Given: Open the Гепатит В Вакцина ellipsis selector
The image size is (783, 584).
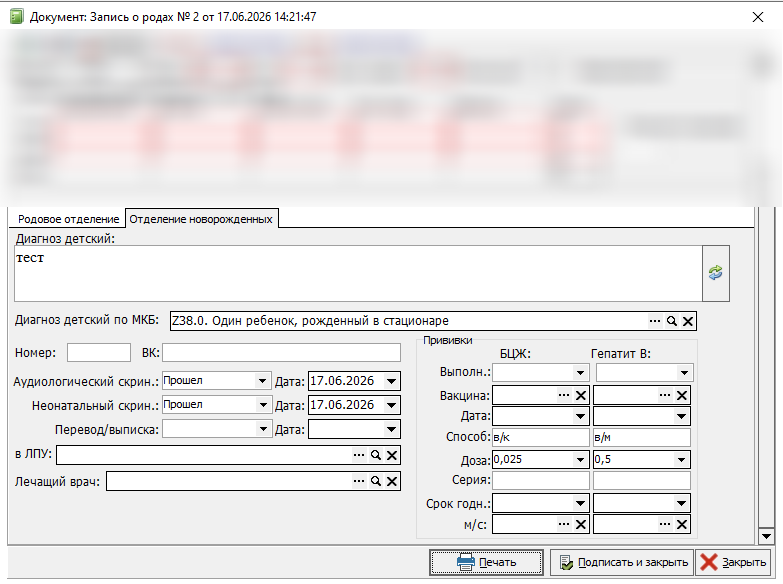Looking at the screenshot, I should point(665,395).
